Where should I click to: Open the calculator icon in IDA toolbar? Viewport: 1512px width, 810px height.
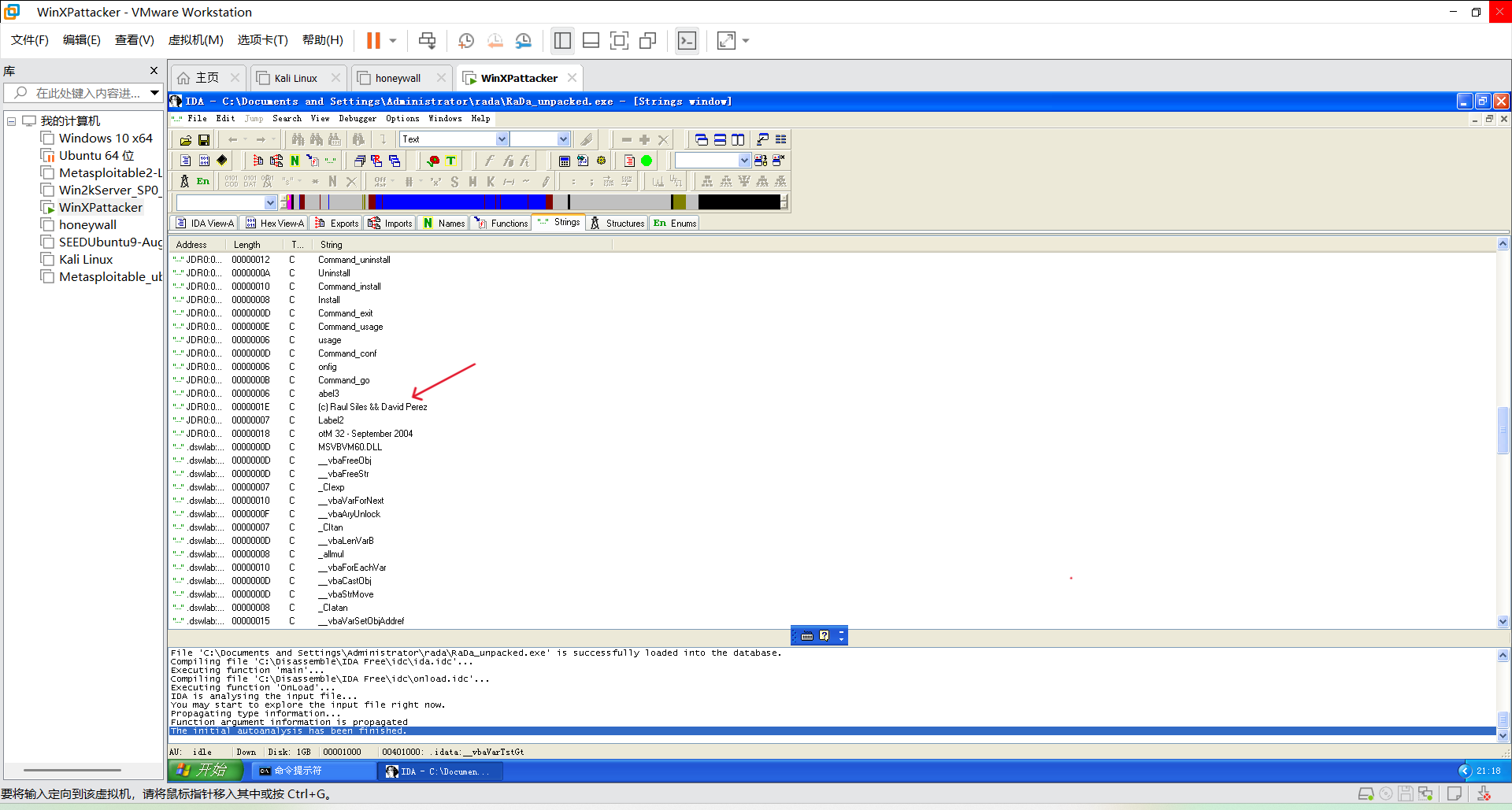click(x=565, y=161)
